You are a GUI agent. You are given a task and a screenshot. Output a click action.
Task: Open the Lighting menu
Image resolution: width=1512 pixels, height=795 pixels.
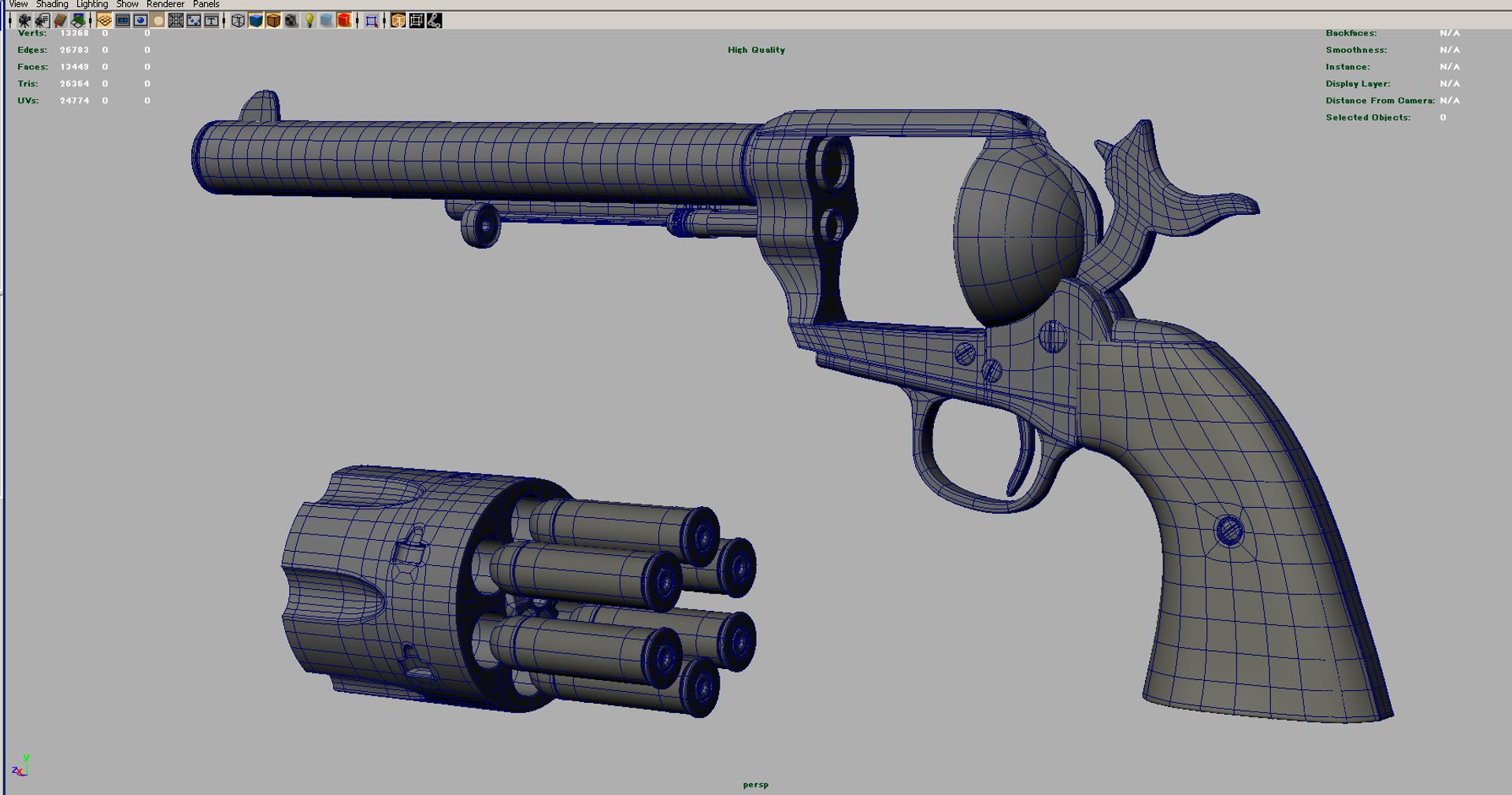coord(92,4)
